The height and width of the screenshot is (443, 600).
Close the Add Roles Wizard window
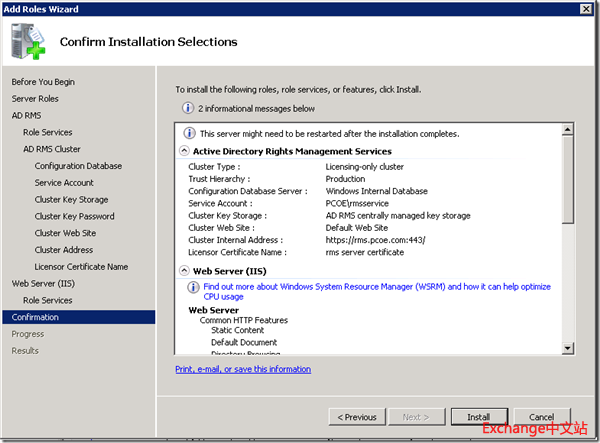pos(587,8)
